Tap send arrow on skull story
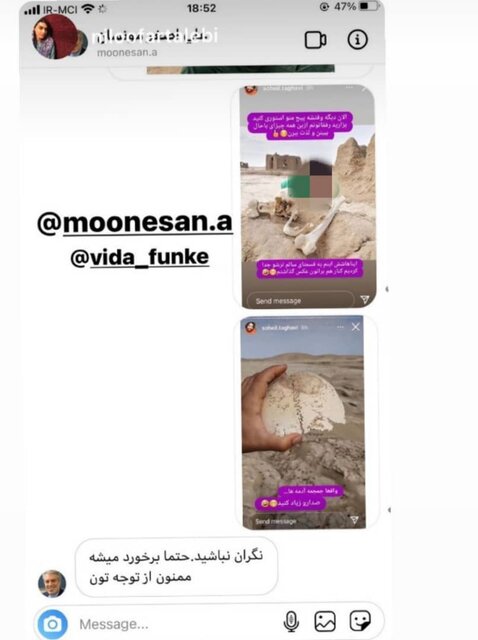Screen dimensions: 478x640 (354, 520)
